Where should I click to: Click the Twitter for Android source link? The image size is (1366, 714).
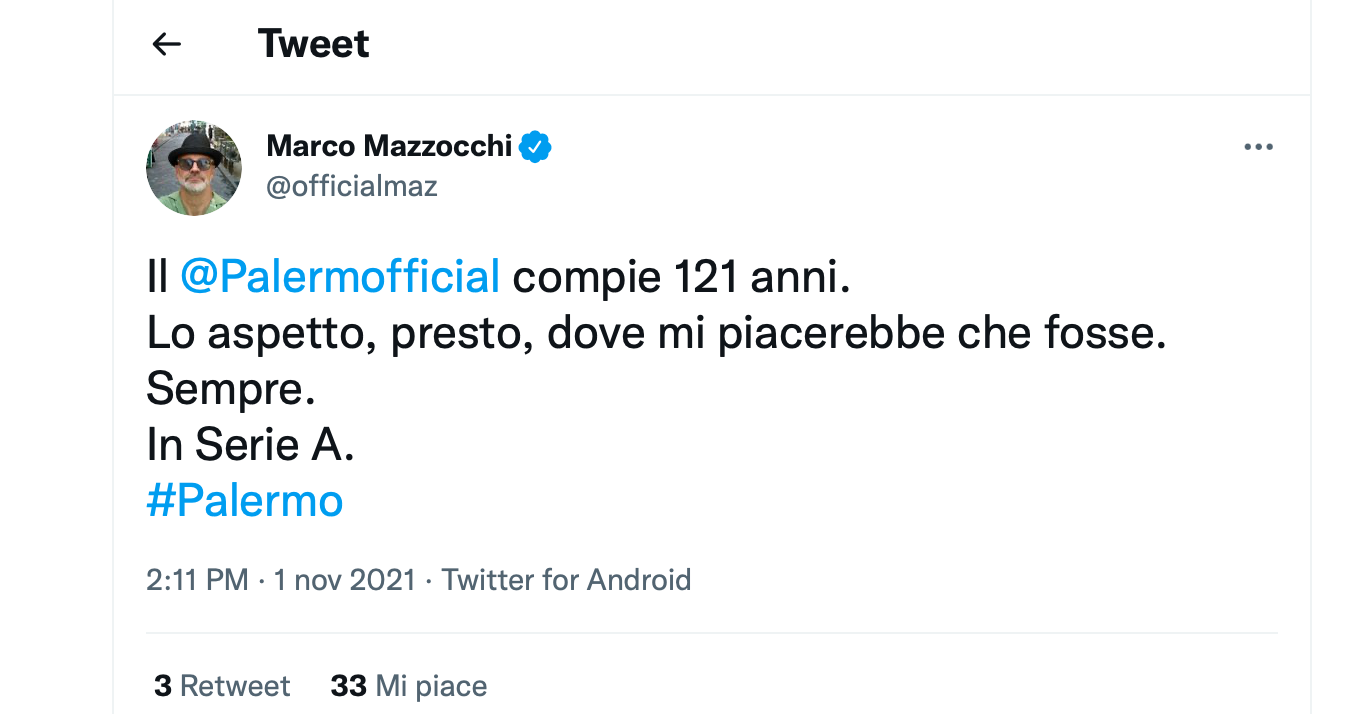(x=566, y=580)
